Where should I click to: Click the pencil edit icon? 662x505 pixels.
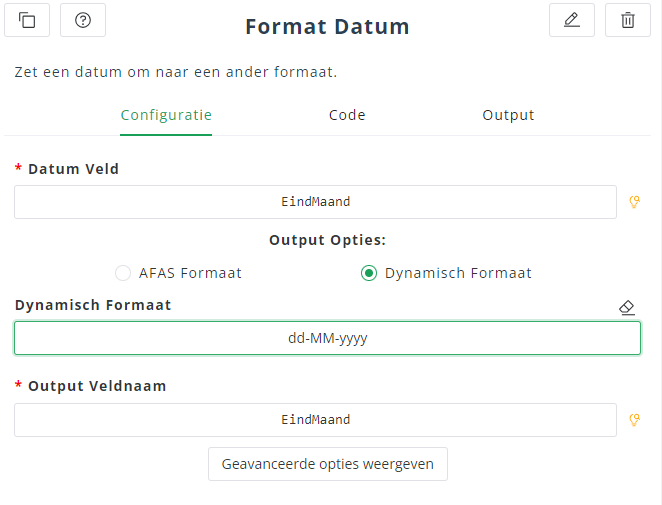[572, 20]
